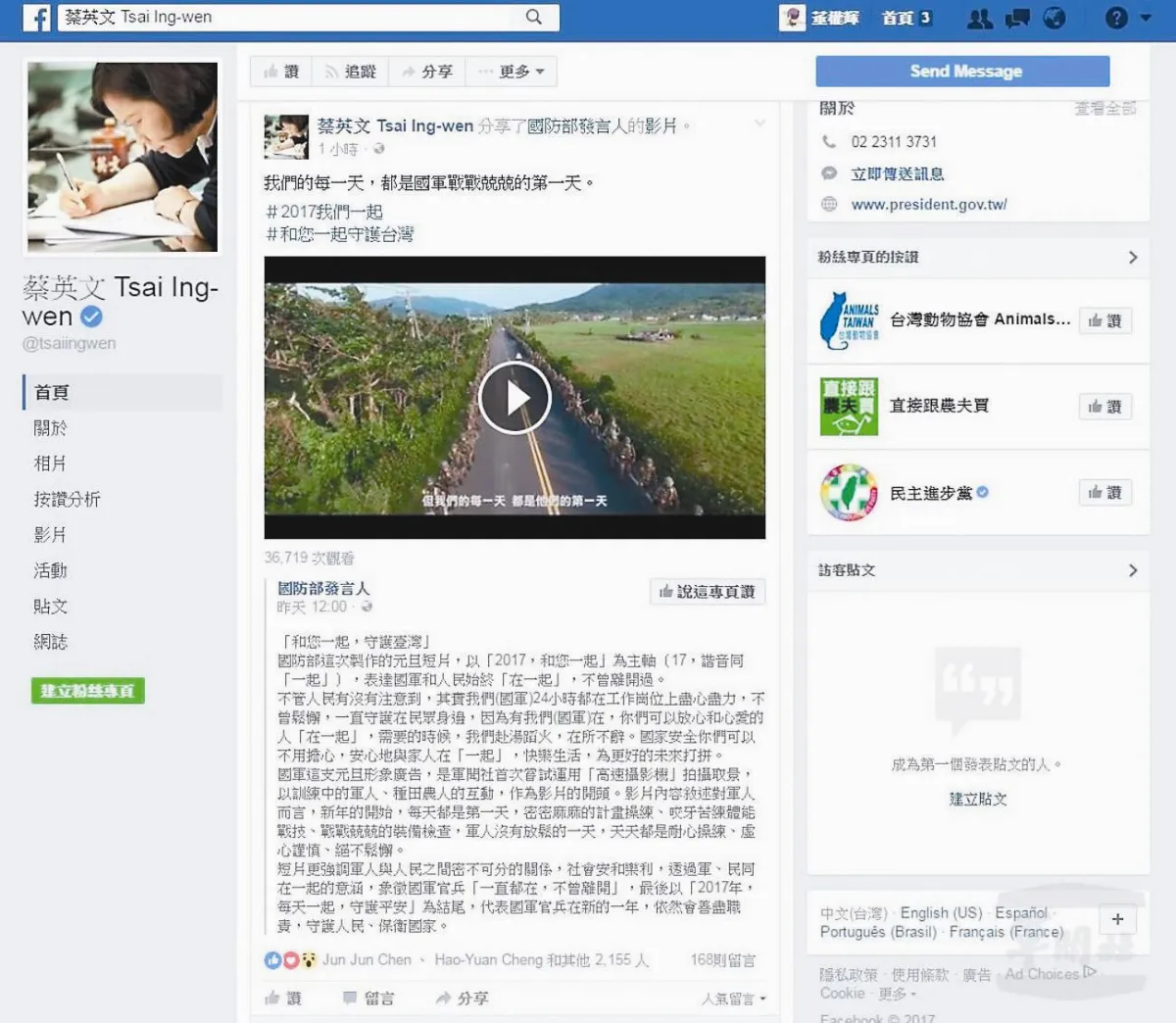Click the 讚 like button under cover
This screenshot has width=1176, height=1023.
280,72
